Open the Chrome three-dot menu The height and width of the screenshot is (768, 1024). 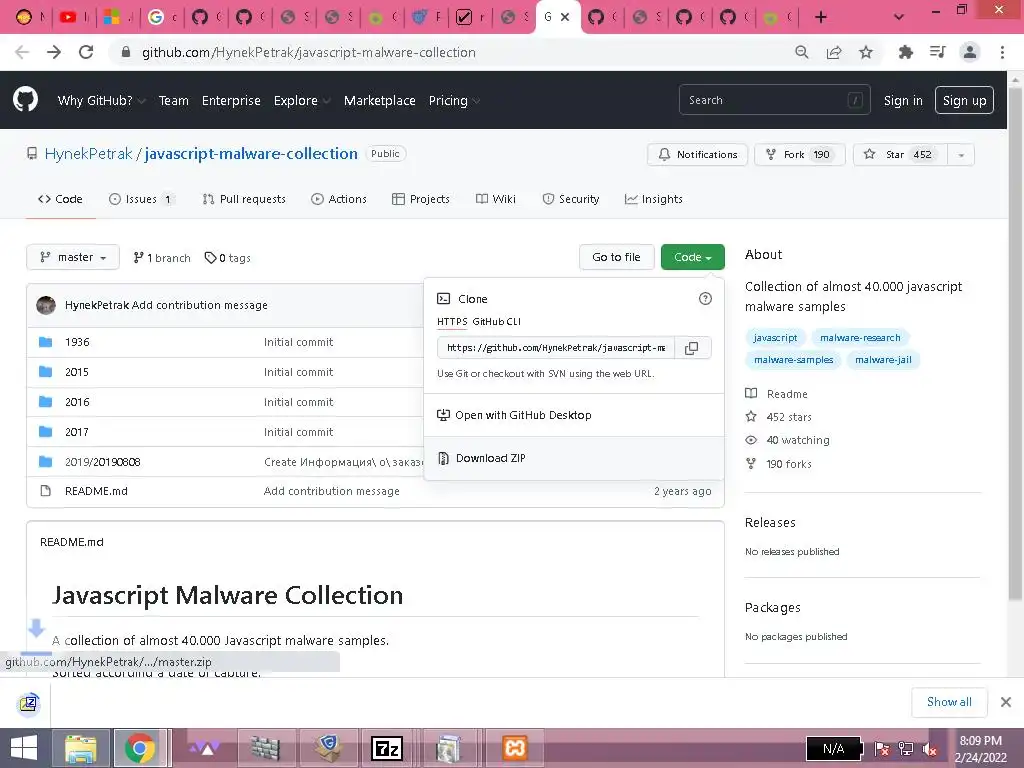[1002, 52]
